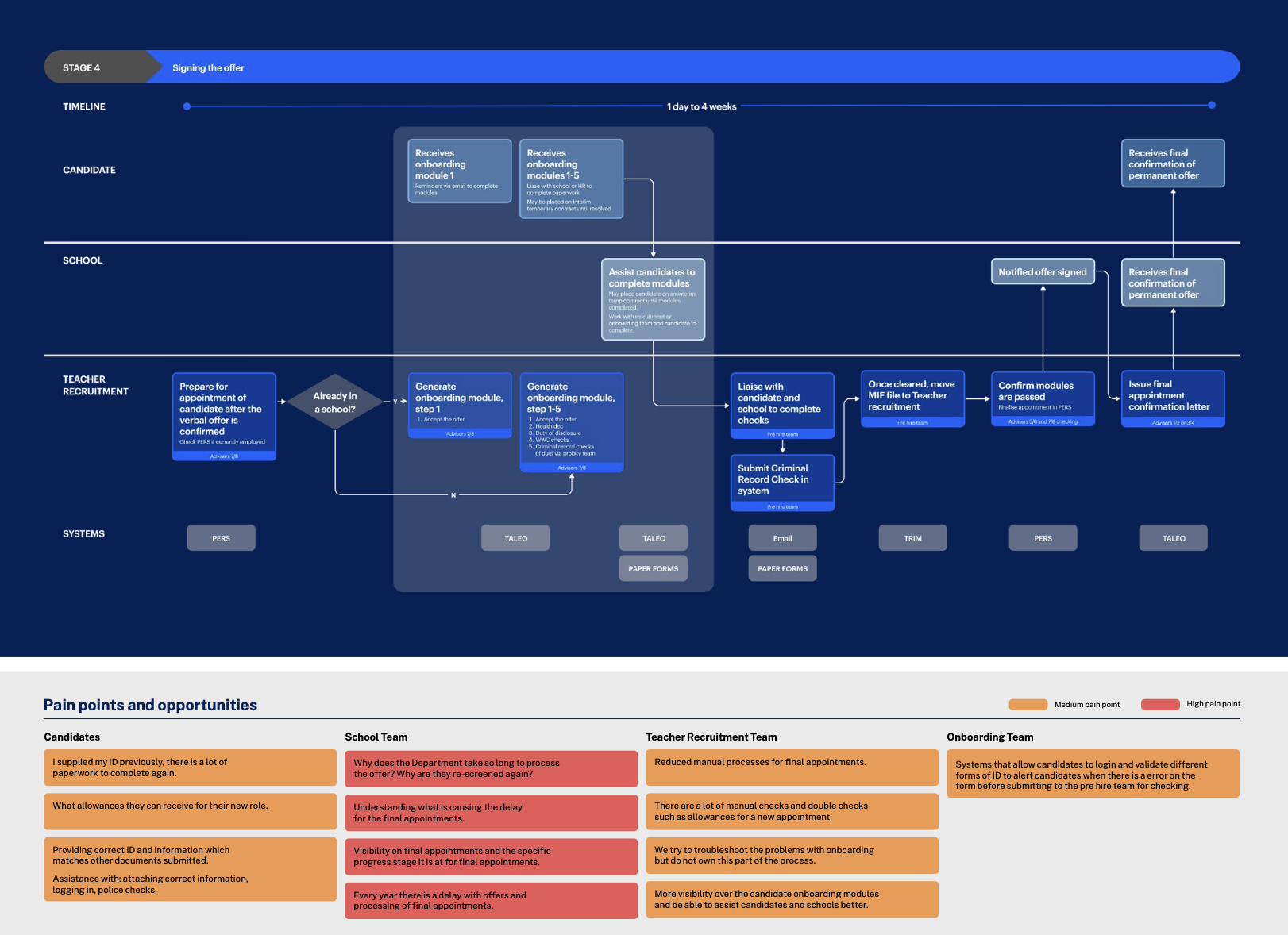Viewport: 1288px width, 935px height.
Task: Click the 'Already in a school?' decision diamond
Action: [334, 402]
